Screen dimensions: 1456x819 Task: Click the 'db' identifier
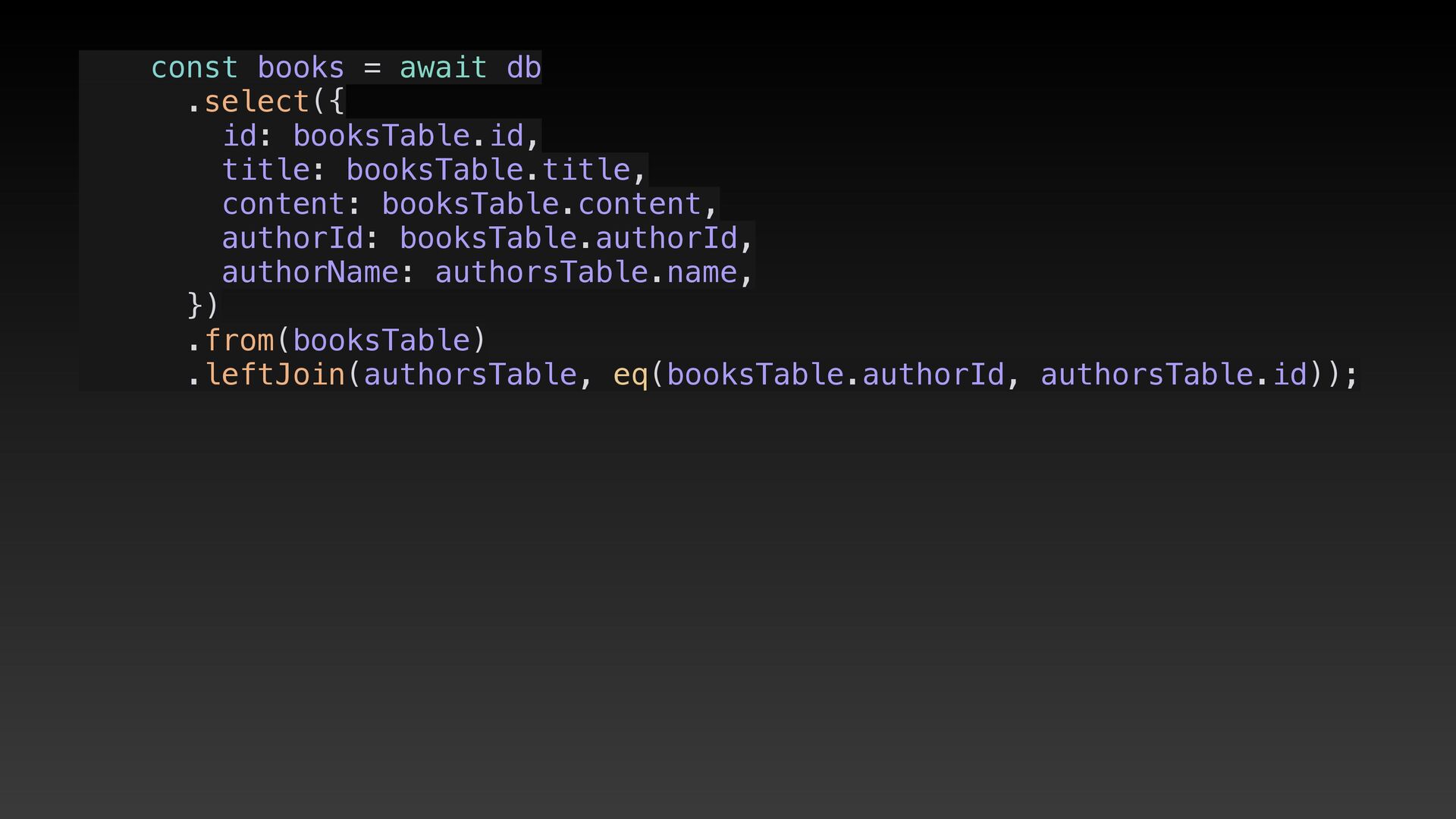tap(523, 68)
